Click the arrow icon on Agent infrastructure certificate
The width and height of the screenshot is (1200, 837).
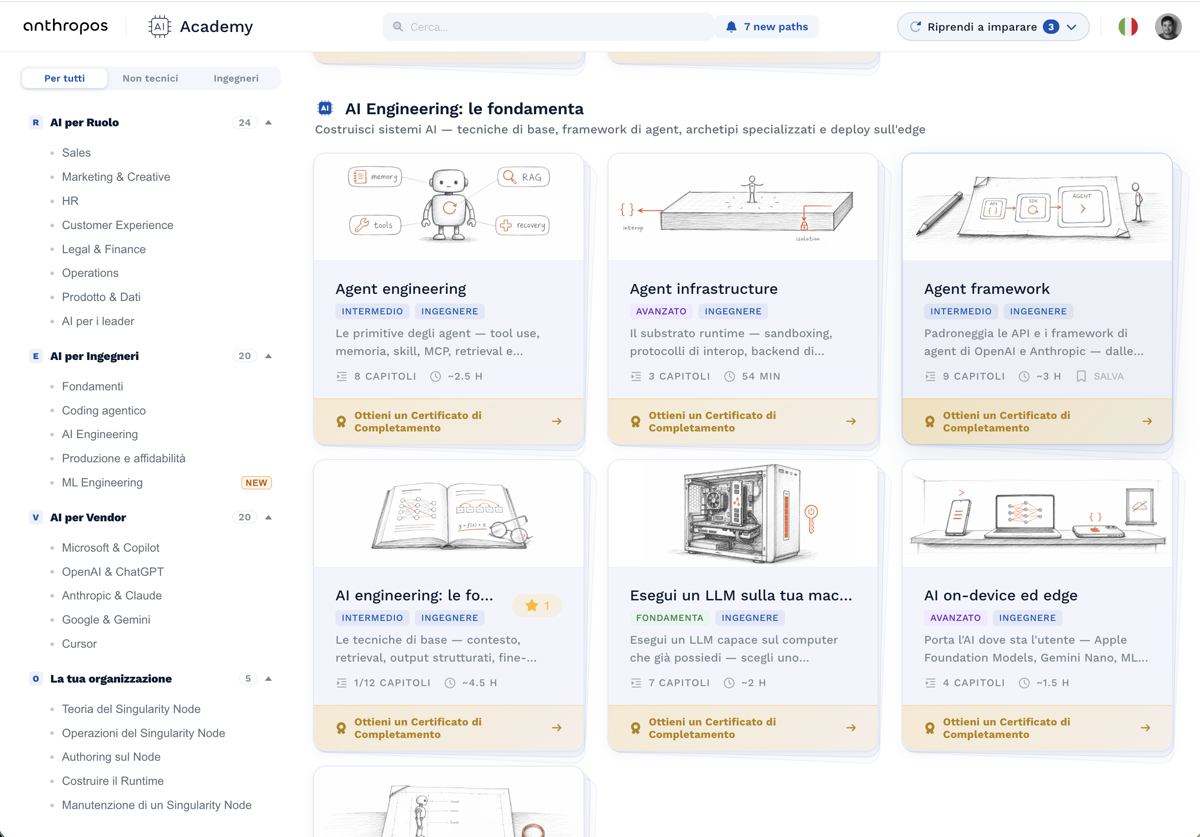point(851,422)
